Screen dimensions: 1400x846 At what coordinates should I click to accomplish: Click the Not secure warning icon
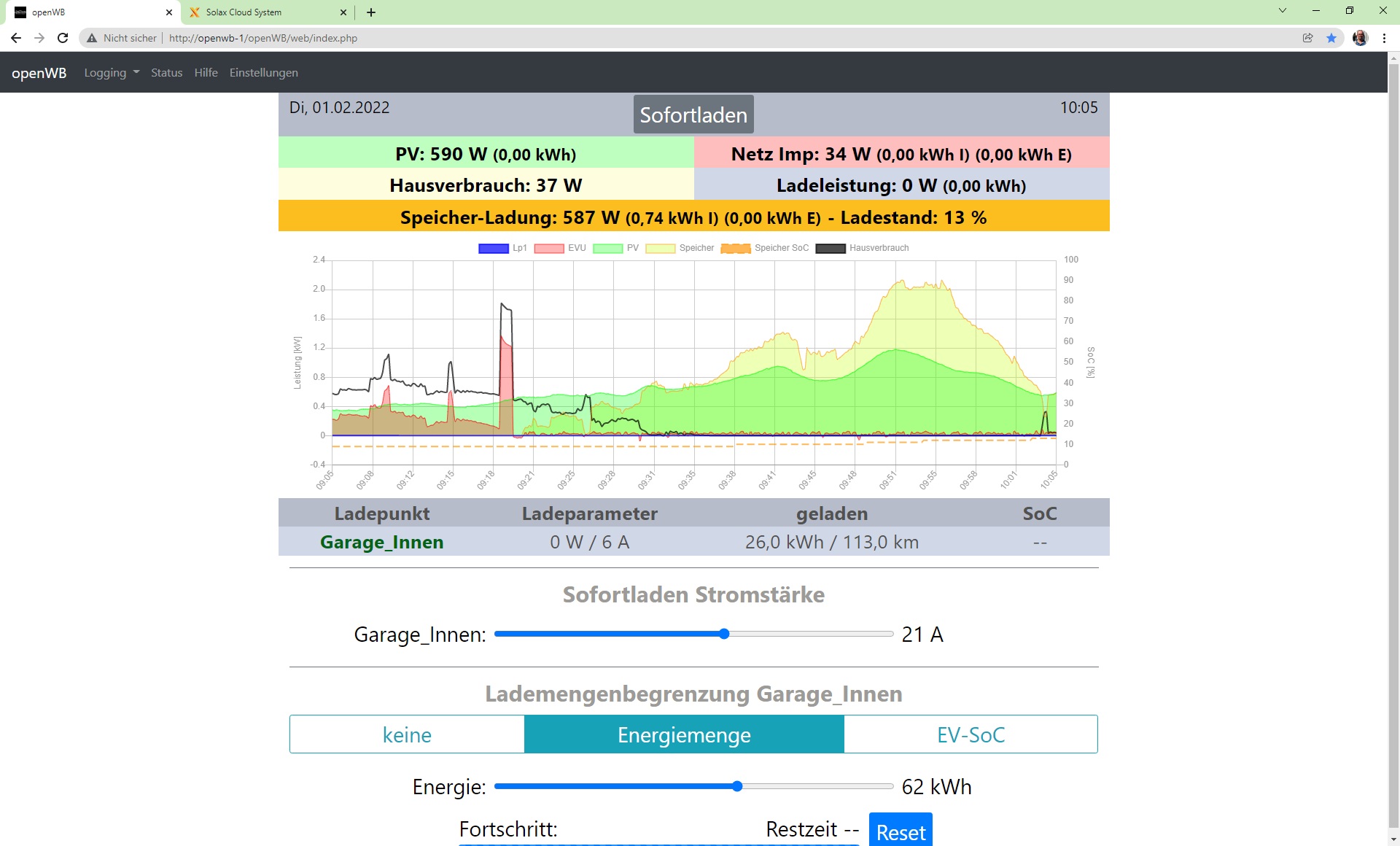92,38
